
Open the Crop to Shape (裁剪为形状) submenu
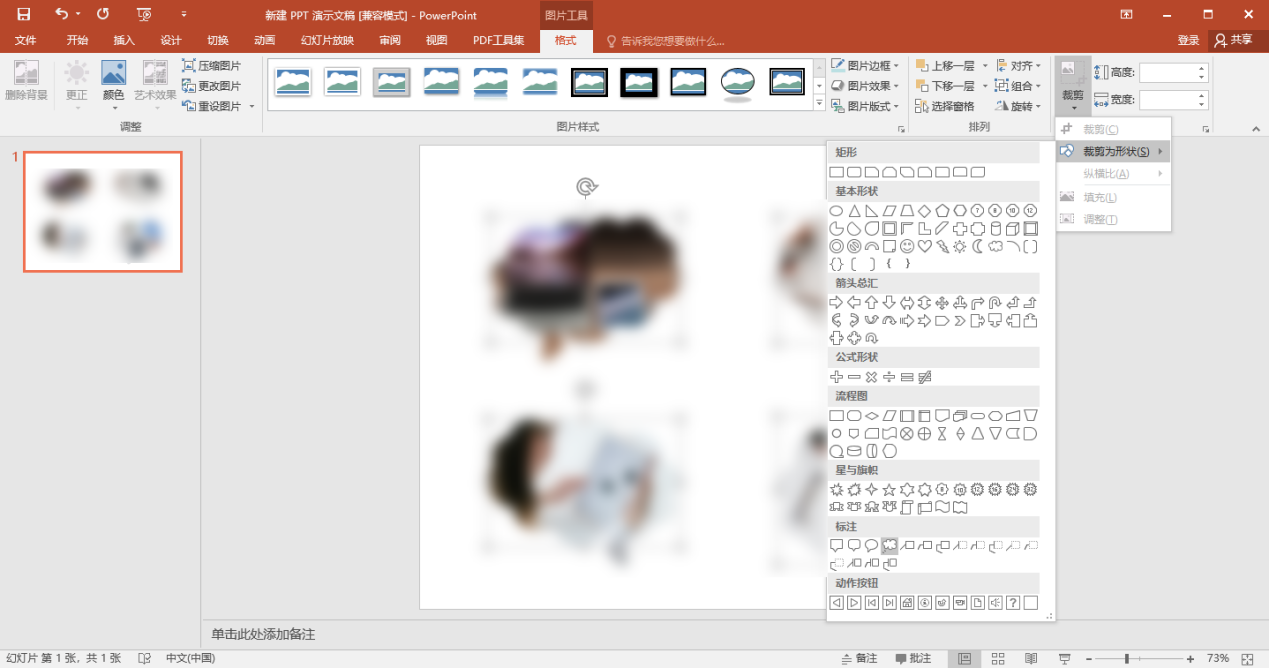pos(1113,151)
